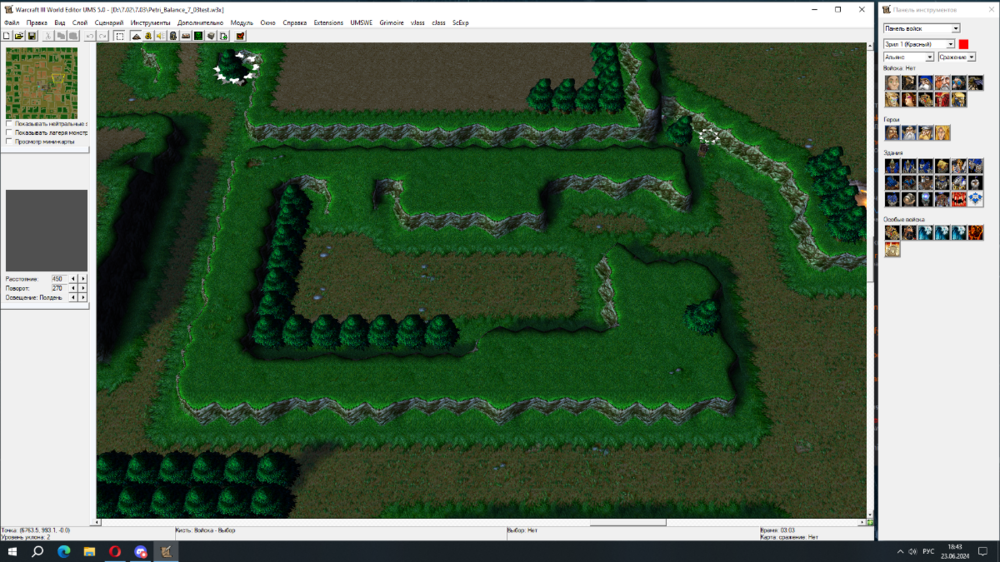Click the Open map folder icon
This screenshot has height=562, width=1000.
[x=19, y=36]
